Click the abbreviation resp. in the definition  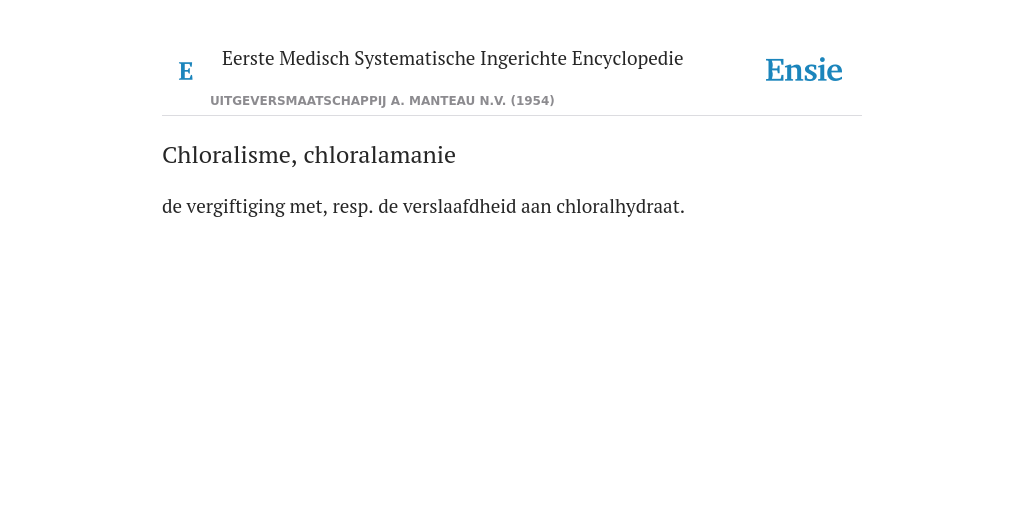[x=353, y=208]
